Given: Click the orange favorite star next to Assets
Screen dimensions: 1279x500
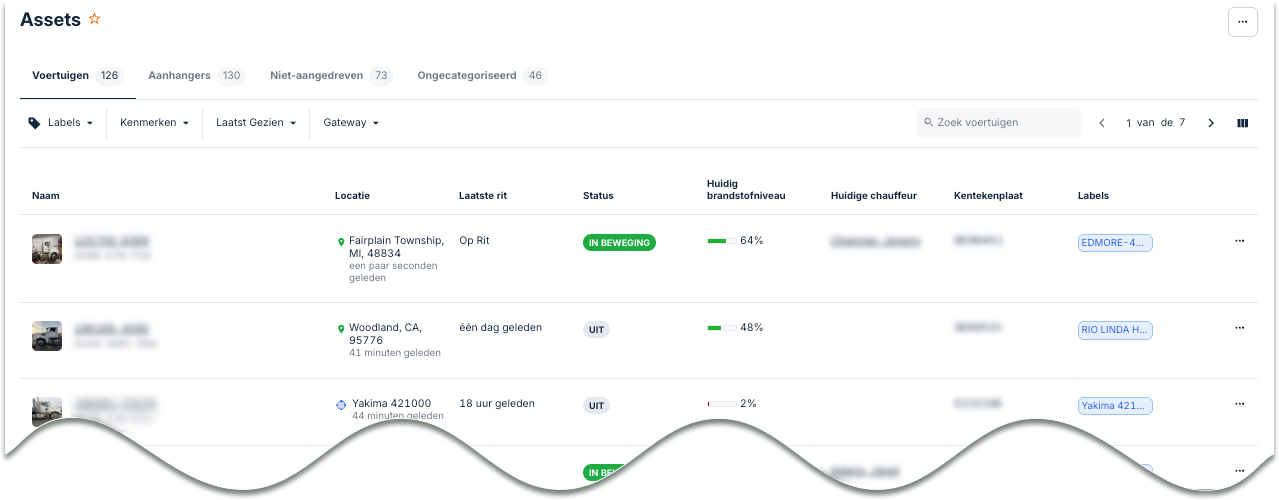Looking at the screenshot, I should 95,19.
